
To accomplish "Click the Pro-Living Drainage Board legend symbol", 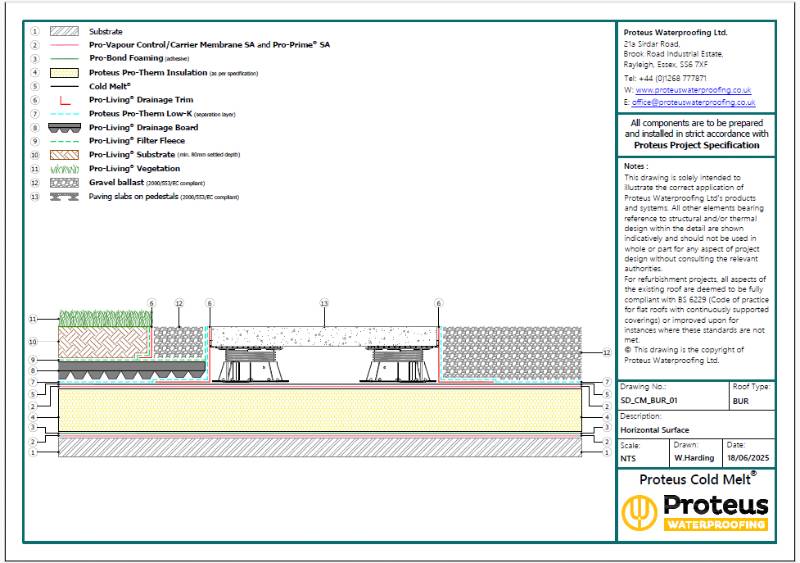I will [x=64, y=128].
